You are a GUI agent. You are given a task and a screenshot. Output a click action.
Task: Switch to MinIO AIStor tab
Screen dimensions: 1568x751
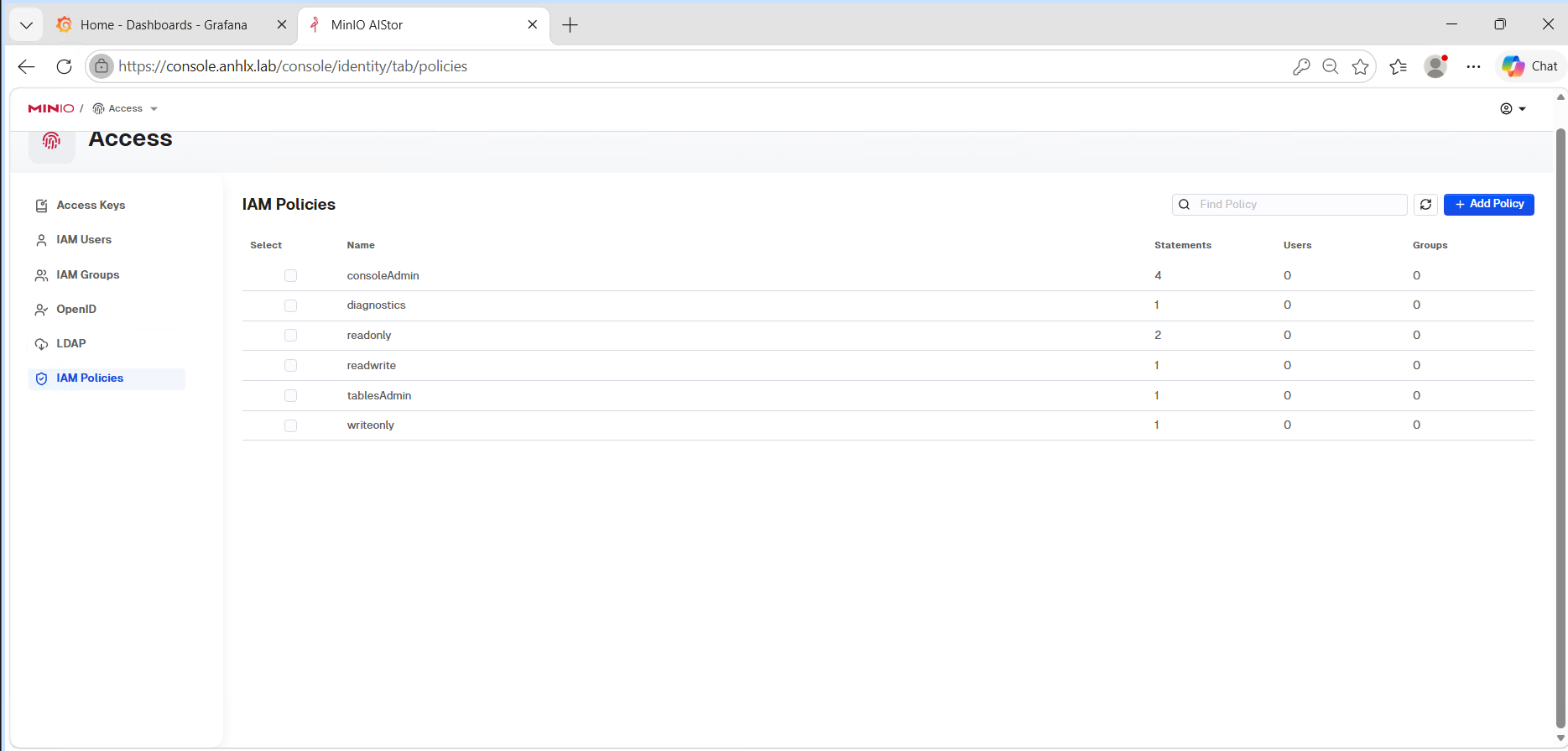click(424, 25)
